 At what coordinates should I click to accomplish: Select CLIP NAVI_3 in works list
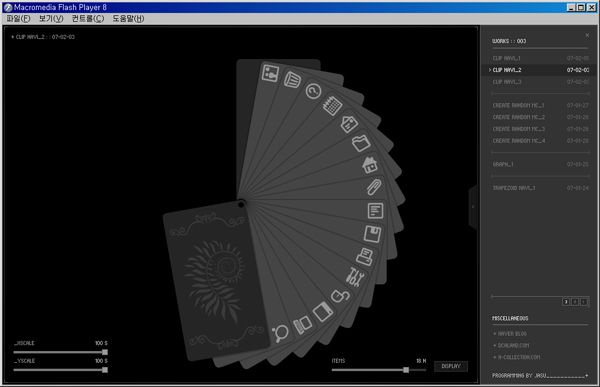click(540, 82)
